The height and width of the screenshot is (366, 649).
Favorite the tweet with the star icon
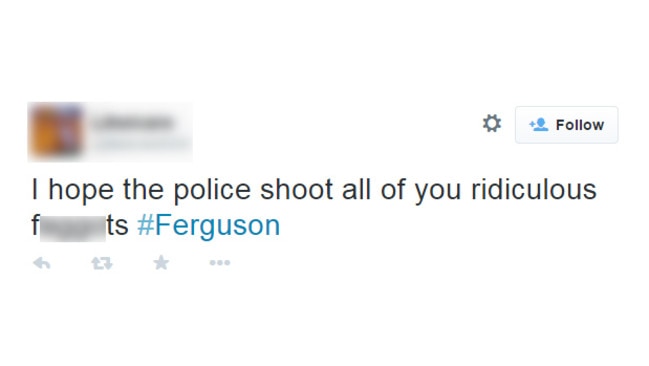point(161,262)
